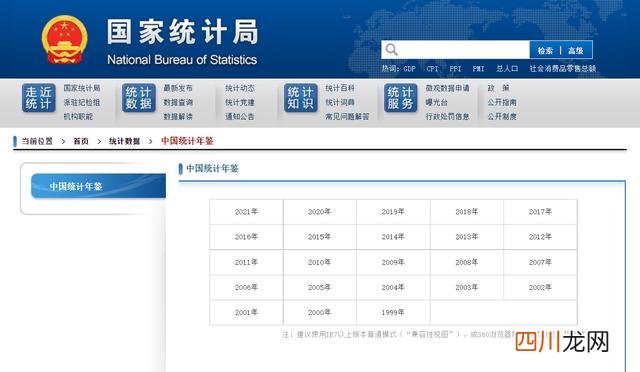The image size is (640, 372).
Task: Open the 2009年 yearbook
Action: [393, 262]
